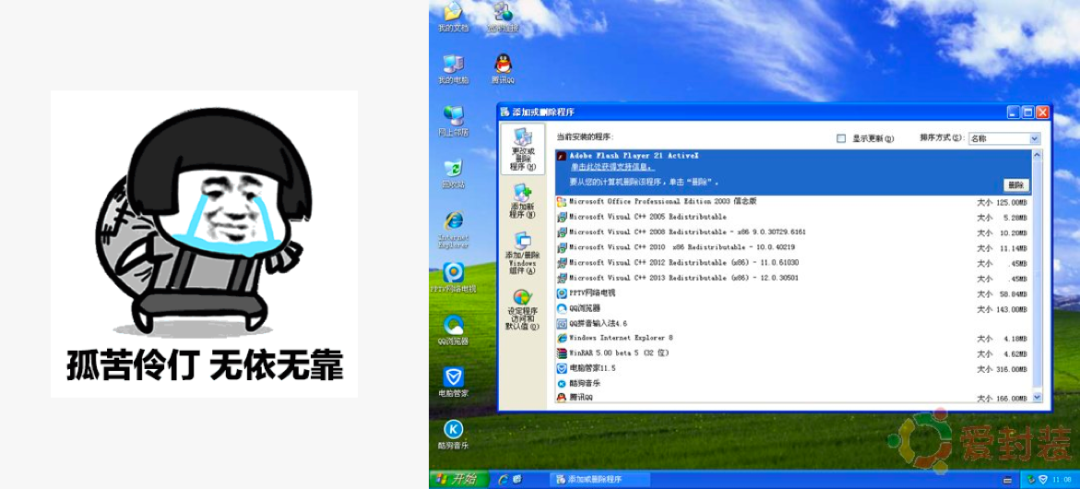Click 添加或删除程序 taskbar button
The width and height of the screenshot is (1080, 489).
coord(599,479)
